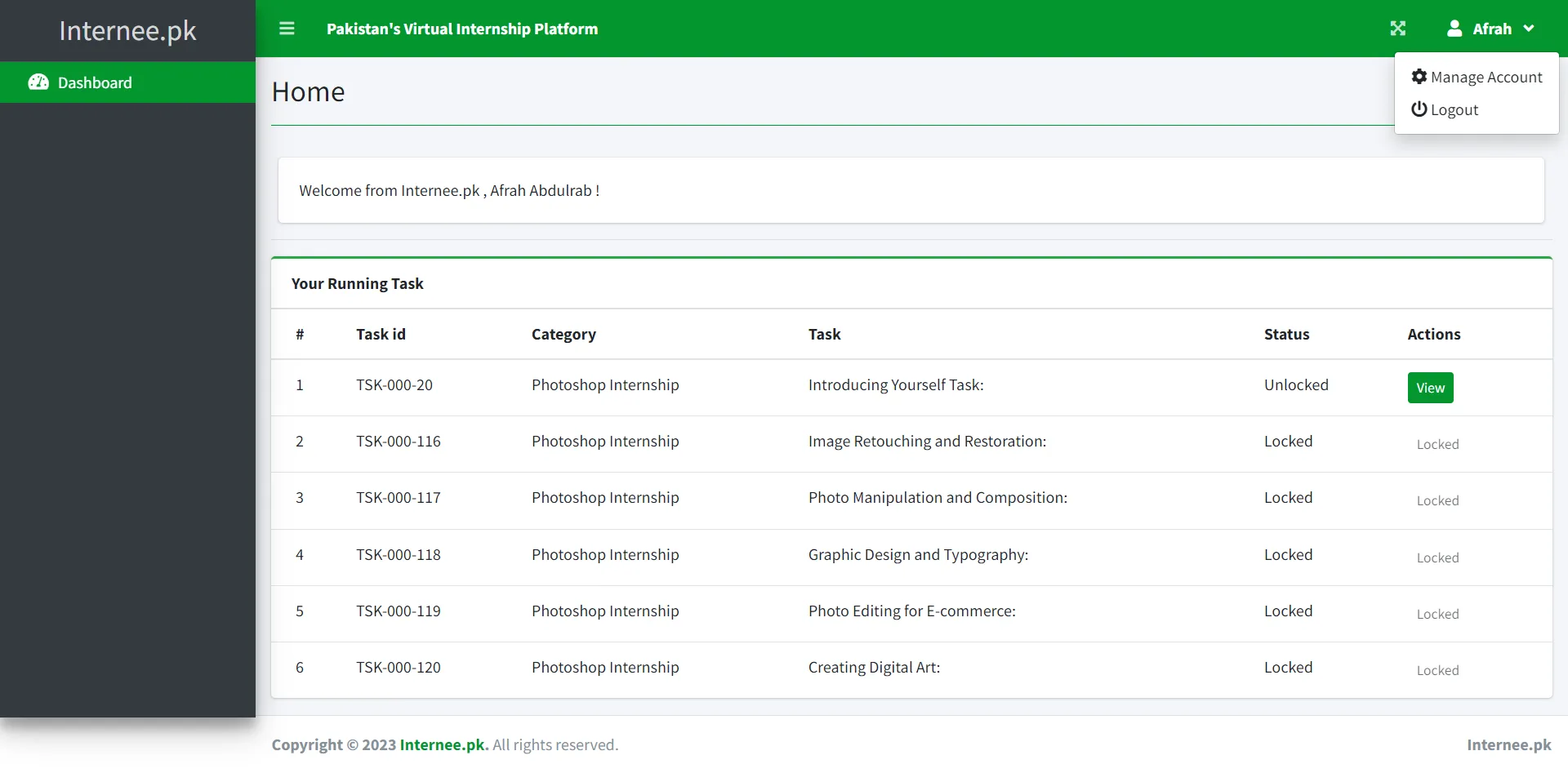Click the Internee.pk logo in sidebar

[127, 31]
